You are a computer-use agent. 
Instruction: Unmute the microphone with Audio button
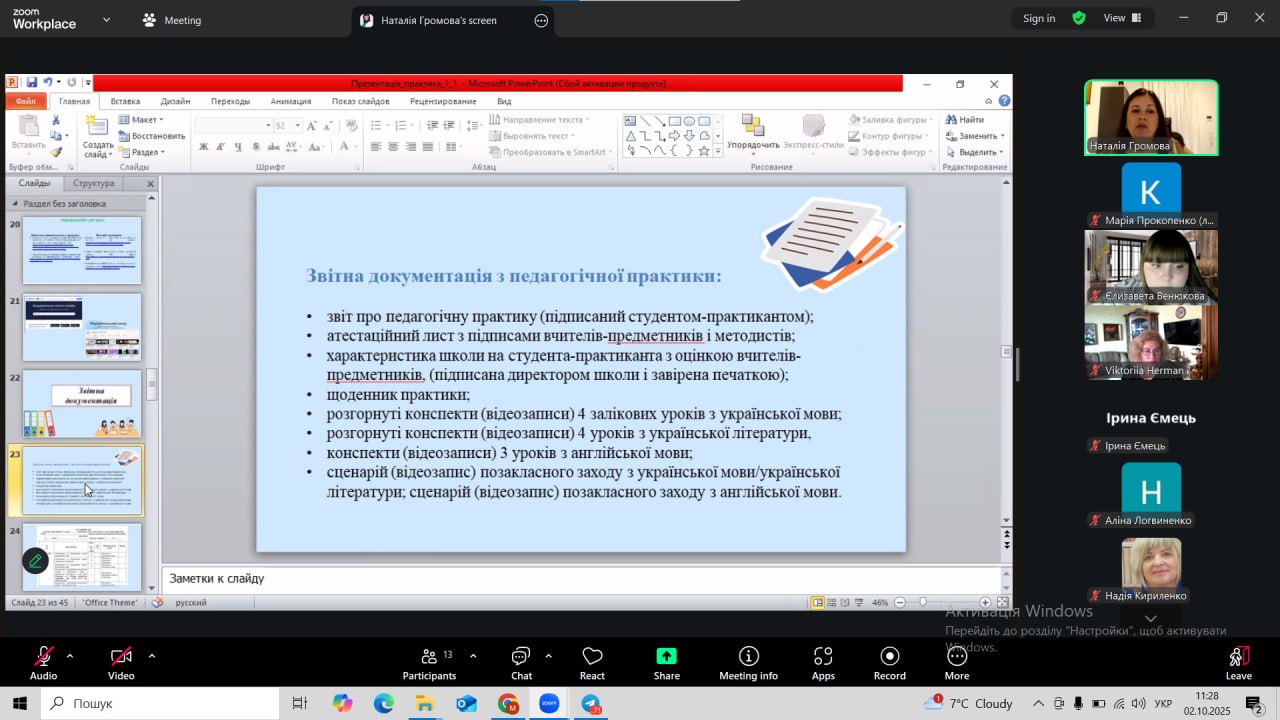click(x=43, y=663)
